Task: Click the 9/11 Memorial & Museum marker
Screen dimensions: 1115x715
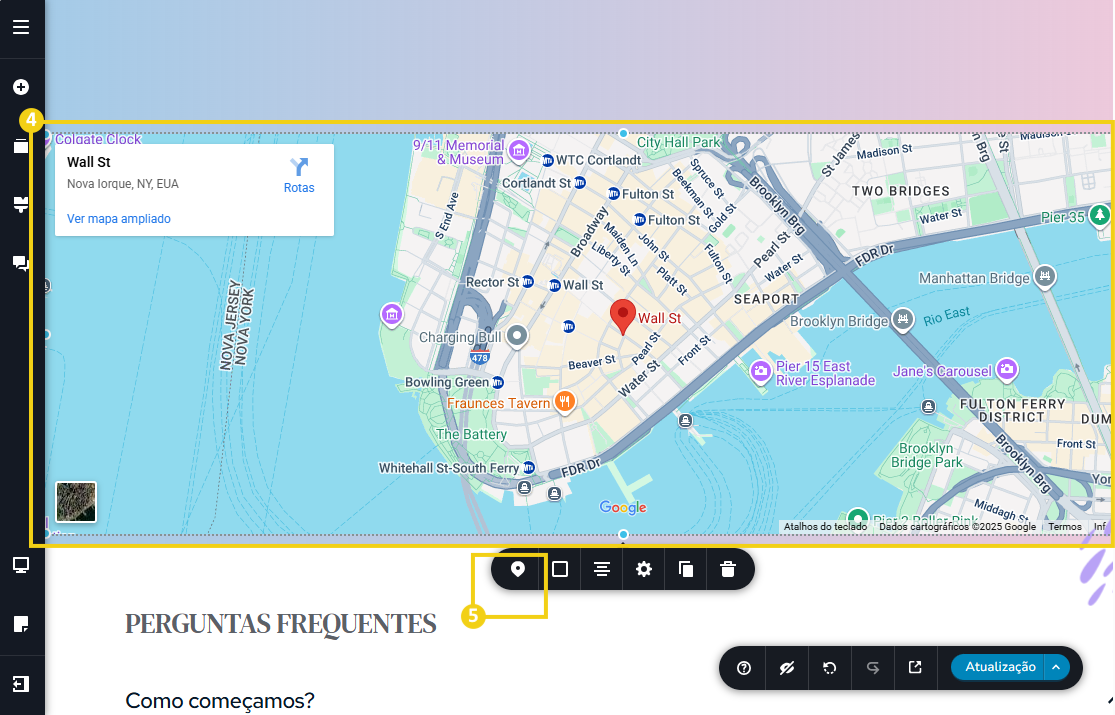Action: click(519, 150)
